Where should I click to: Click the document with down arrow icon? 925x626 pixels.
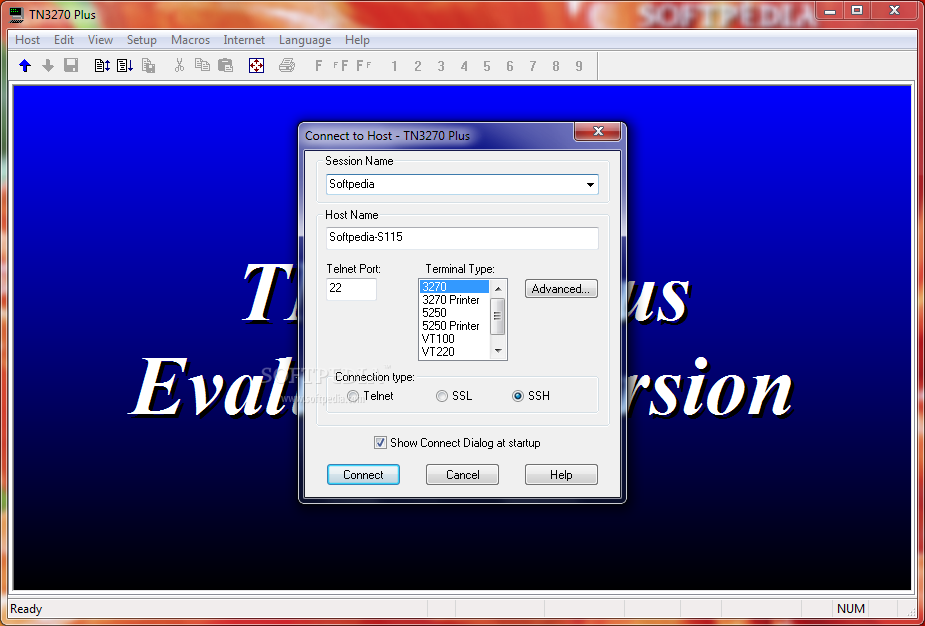125,65
